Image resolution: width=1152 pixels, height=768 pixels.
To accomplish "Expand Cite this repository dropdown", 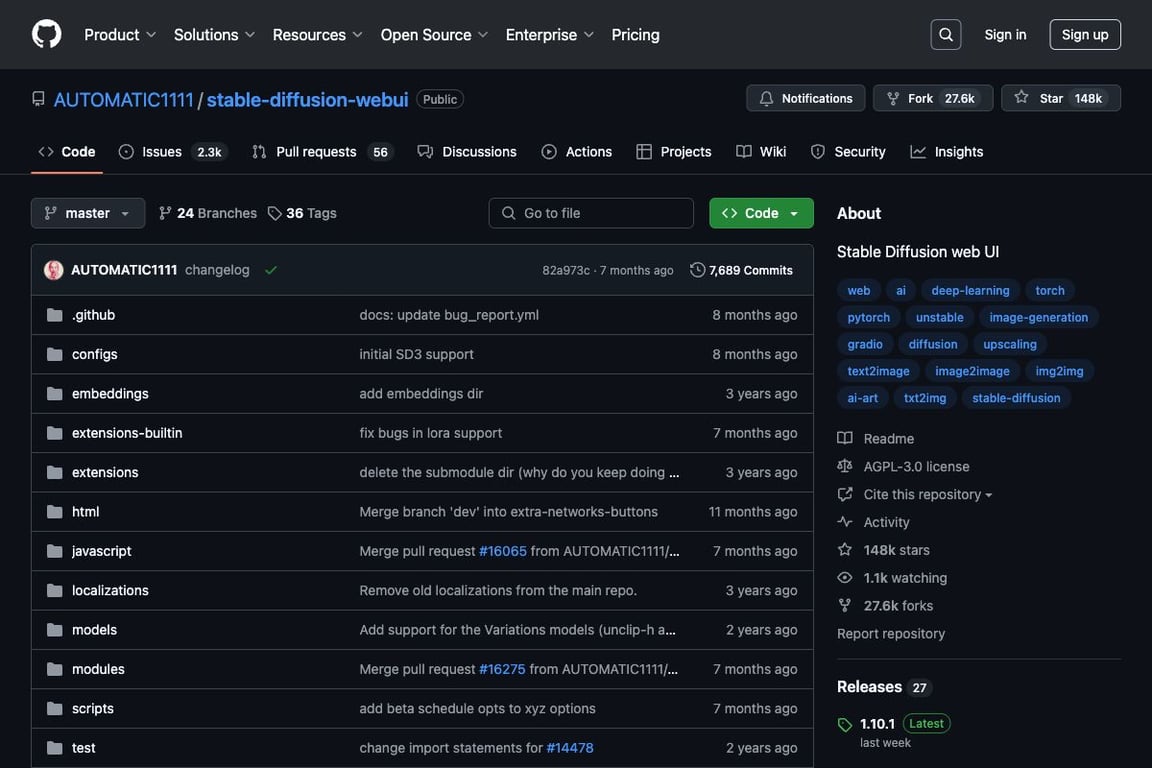I will pyautogui.click(x=928, y=495).
